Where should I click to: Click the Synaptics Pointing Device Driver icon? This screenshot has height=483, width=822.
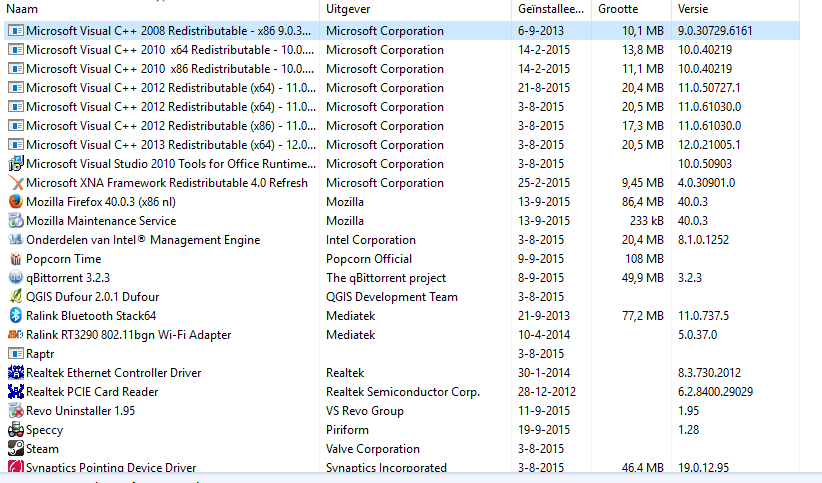(x=16, y=467)
